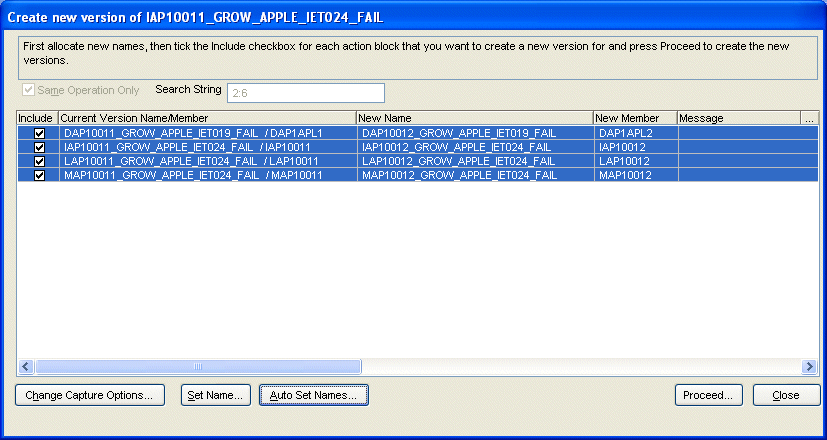Click the Message column header

tap(738, 118)
